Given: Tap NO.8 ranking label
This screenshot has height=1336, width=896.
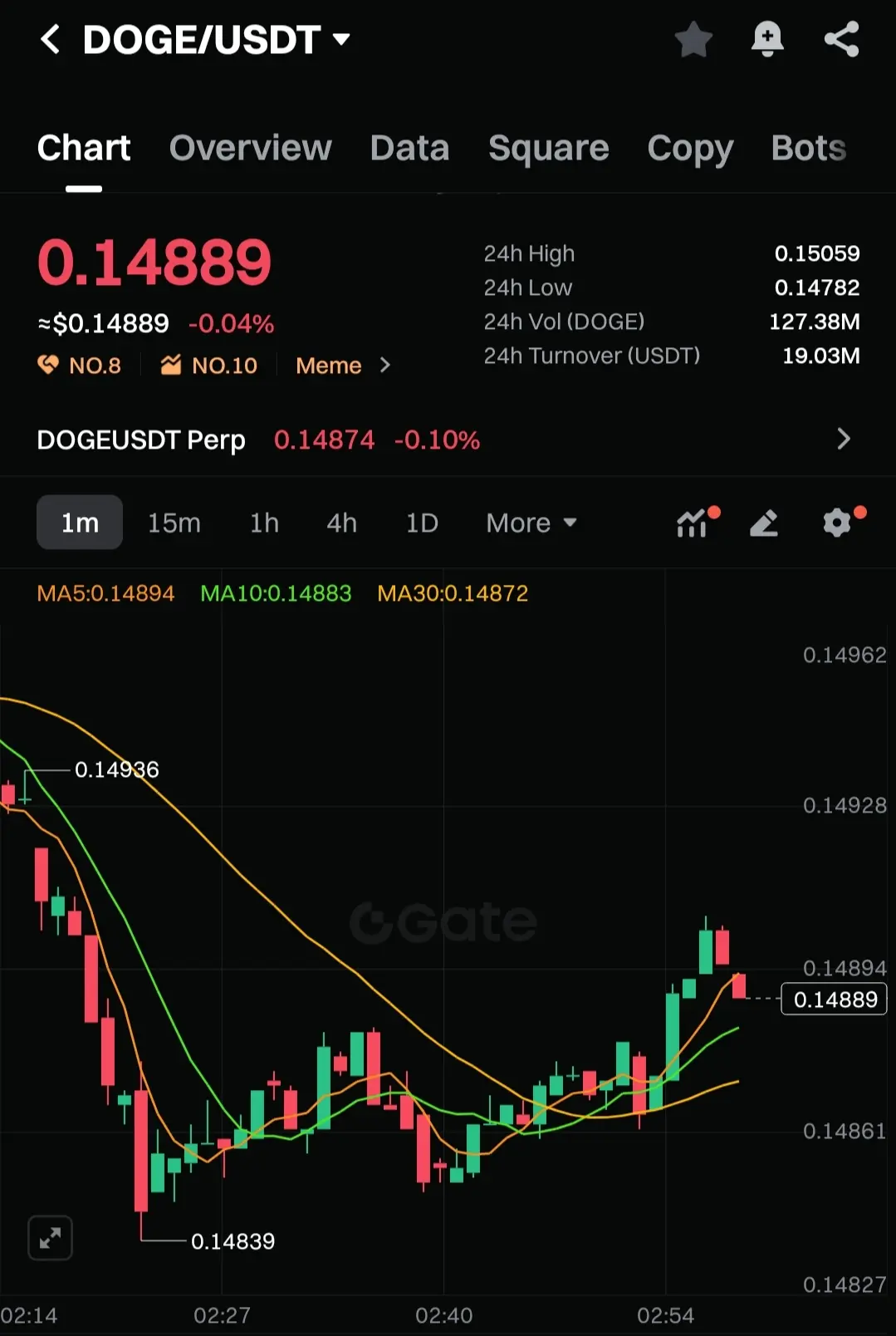Looking at the screenshot, I should [x=95, y=366].
